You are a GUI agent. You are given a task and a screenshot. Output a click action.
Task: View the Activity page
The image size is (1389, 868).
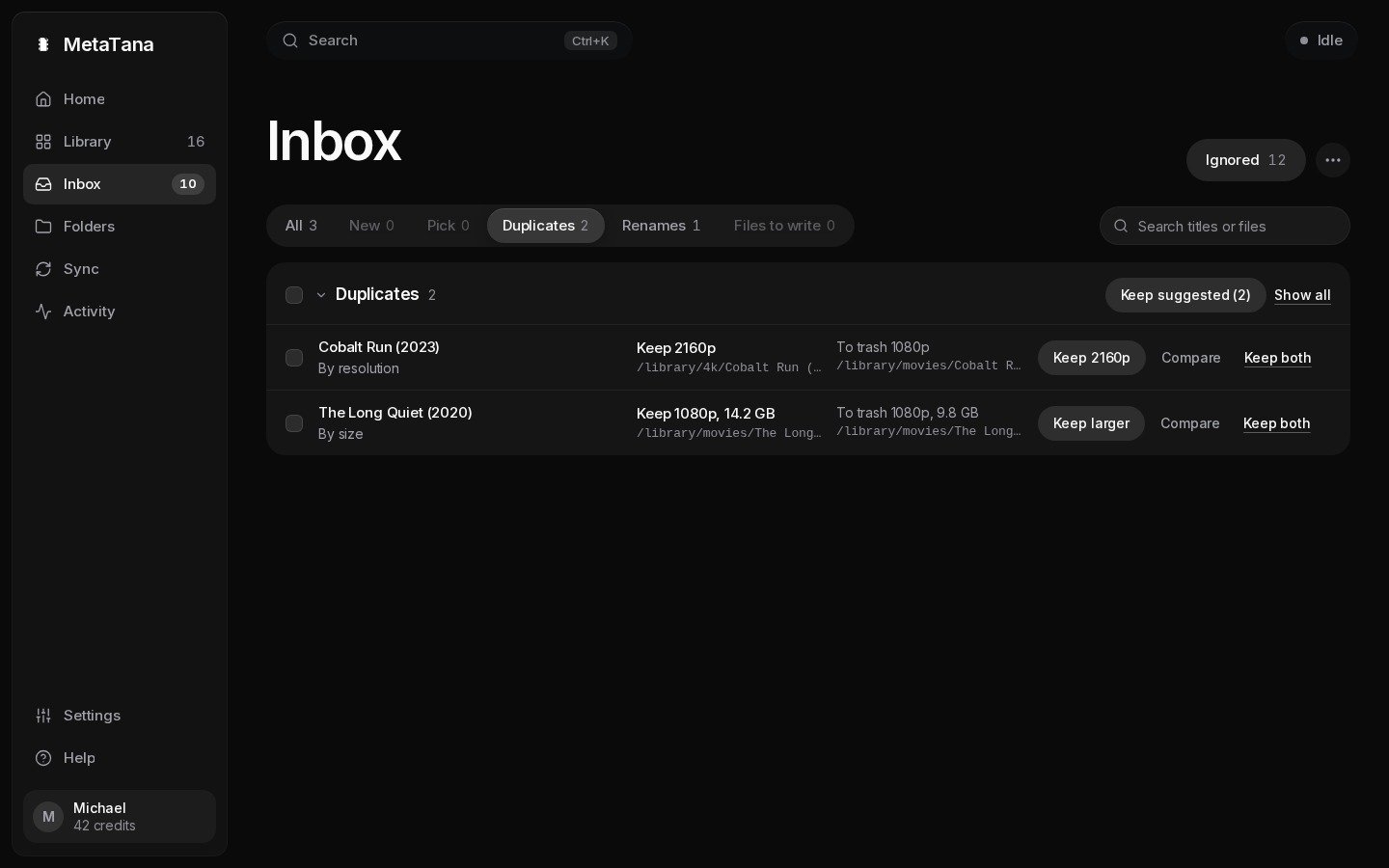tap(120, 312)
